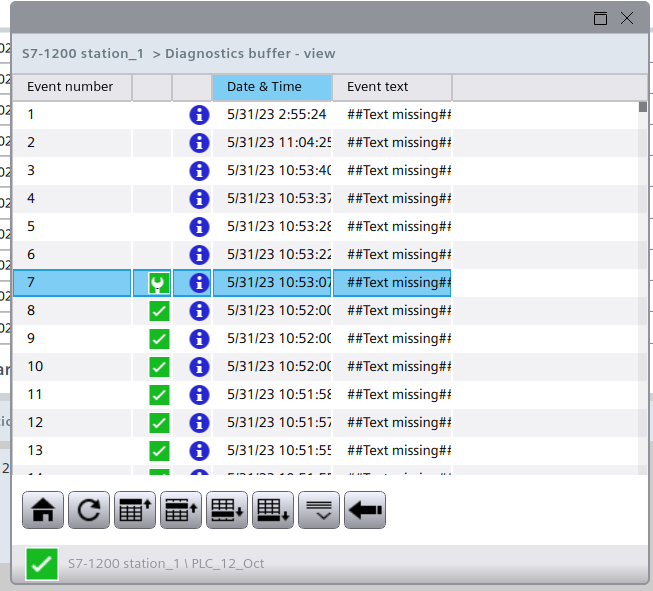Click date 5/31/23 10:53:07
The height and width of the screenshot is (591, 653).
pyautogui.click(x=279, y=282)
